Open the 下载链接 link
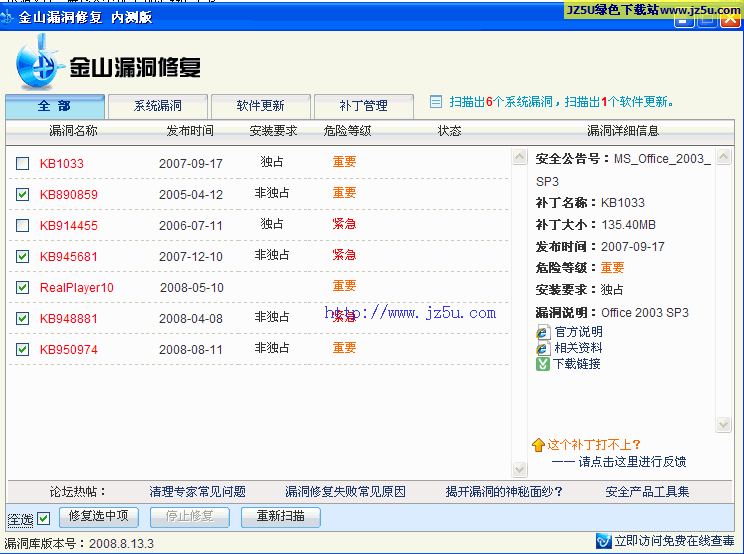Screen dimensions: 744x554 pos(577,364)
